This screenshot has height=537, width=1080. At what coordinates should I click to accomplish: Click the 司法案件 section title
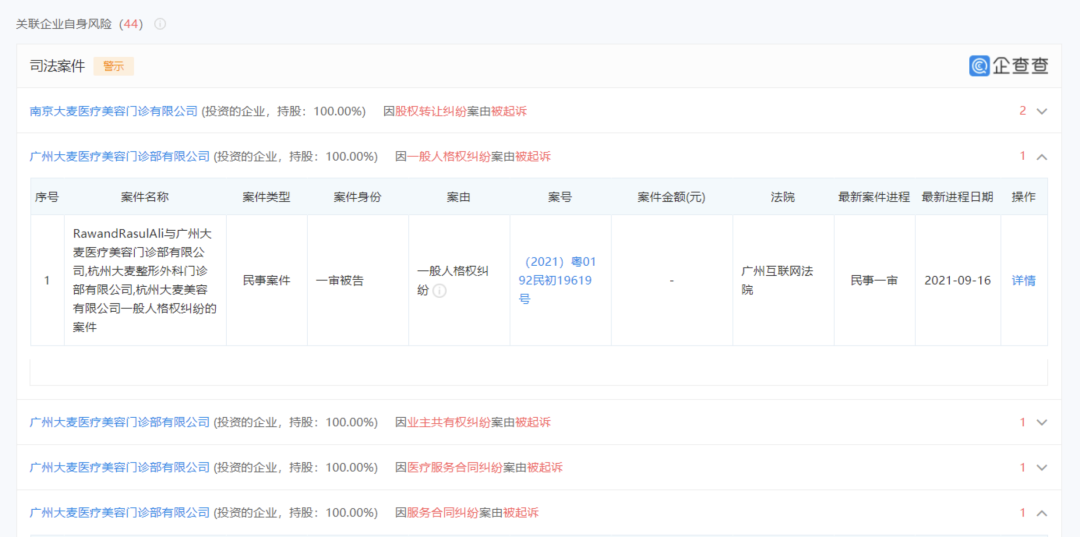58,66
